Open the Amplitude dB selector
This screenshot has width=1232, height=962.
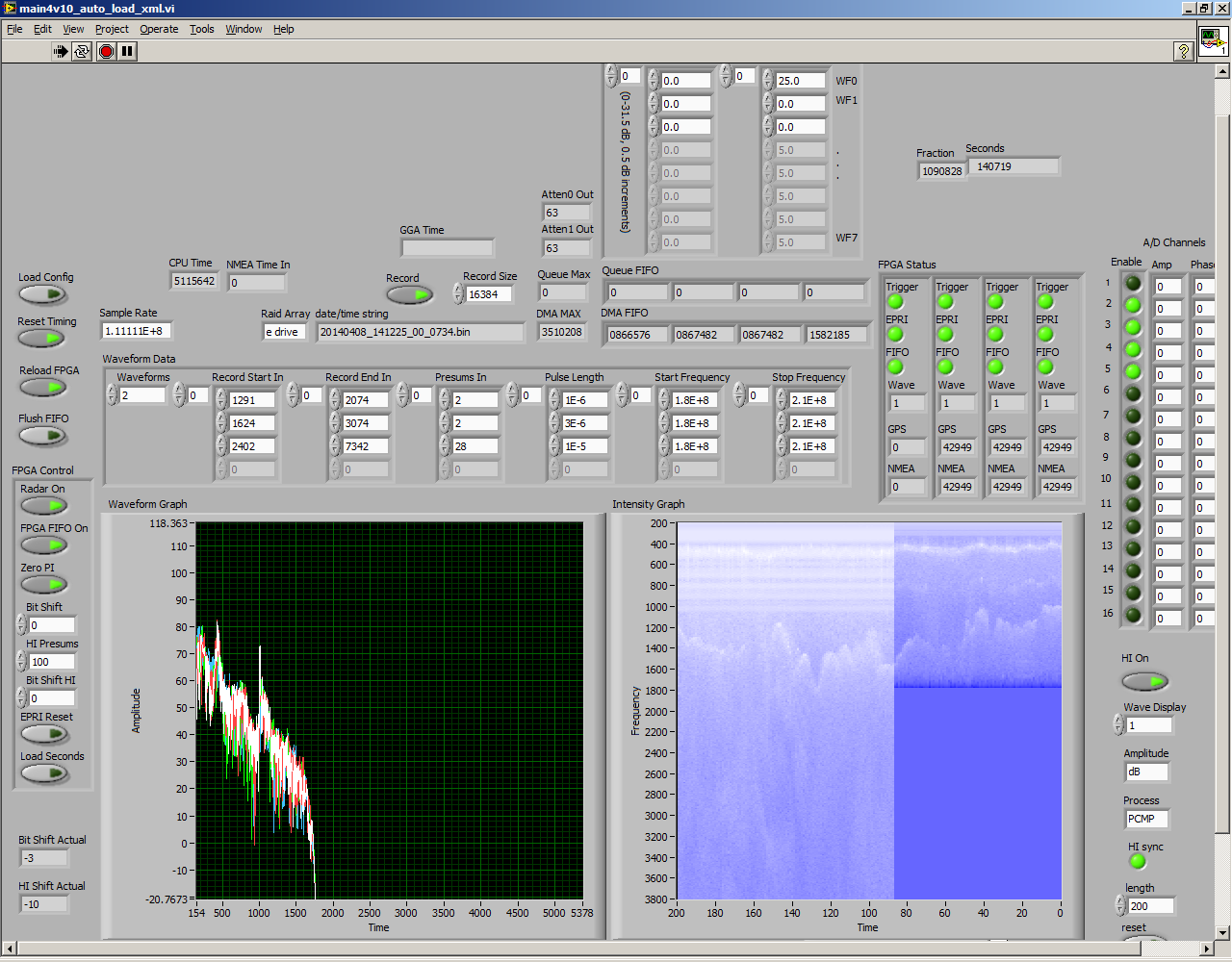coord(1146,772)
